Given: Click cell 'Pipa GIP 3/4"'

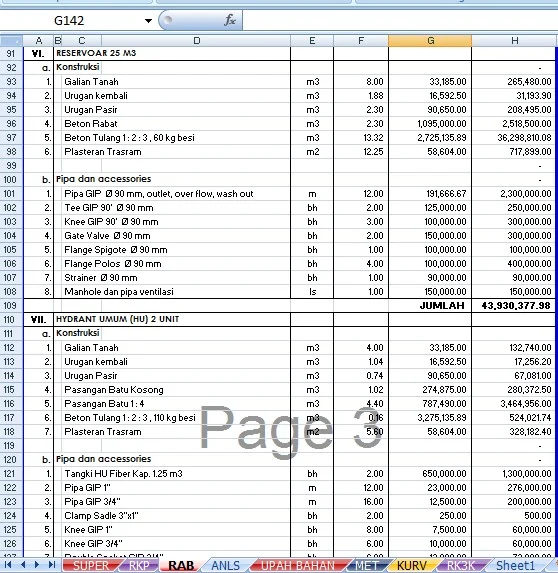Looking at the screenshot, I should [x=92, y=502].
